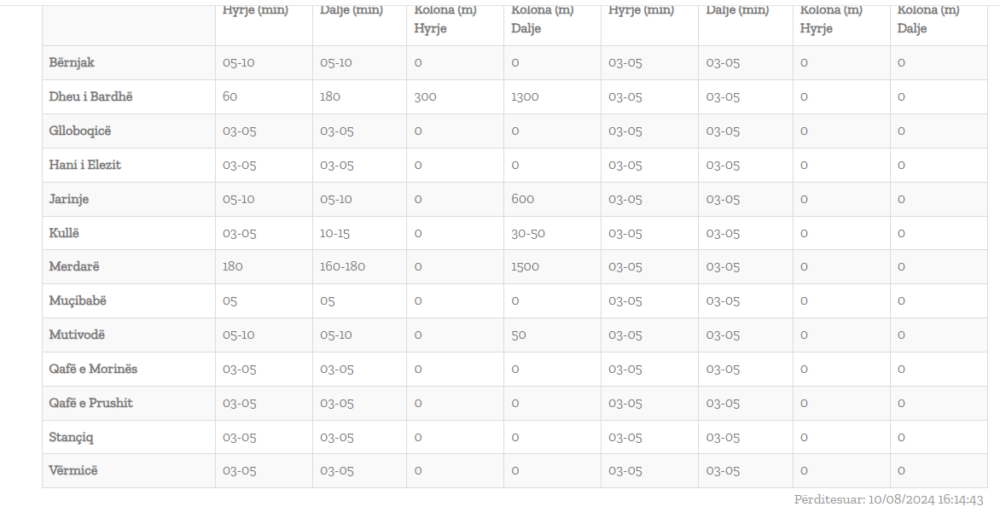Viewport: 1000px width, 530px height.
Task: Click Jarinje's 600 exit queue value
Action: pyautogui.click(x=522, y=199)
